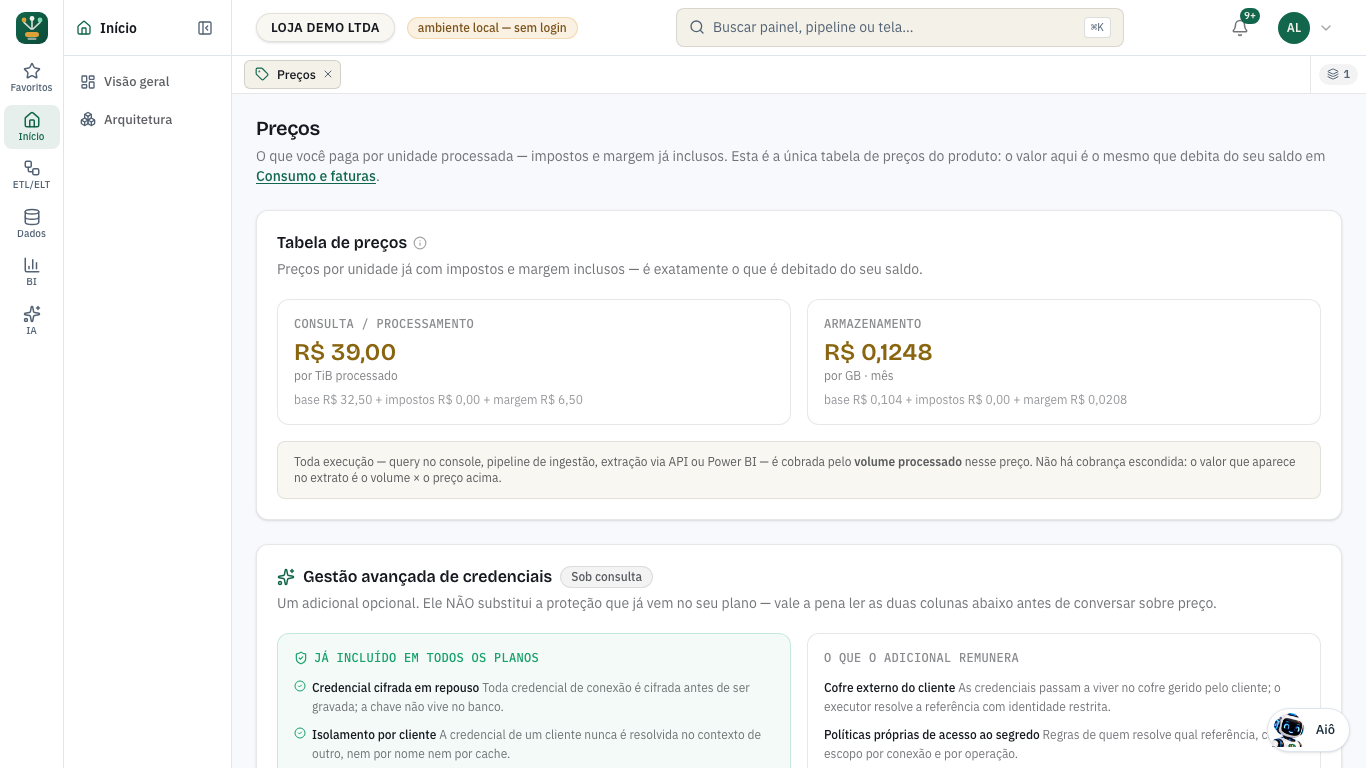This screenshot has height=768, width=1366.
Task: Click the Início panel title
Action: point(118,28)
